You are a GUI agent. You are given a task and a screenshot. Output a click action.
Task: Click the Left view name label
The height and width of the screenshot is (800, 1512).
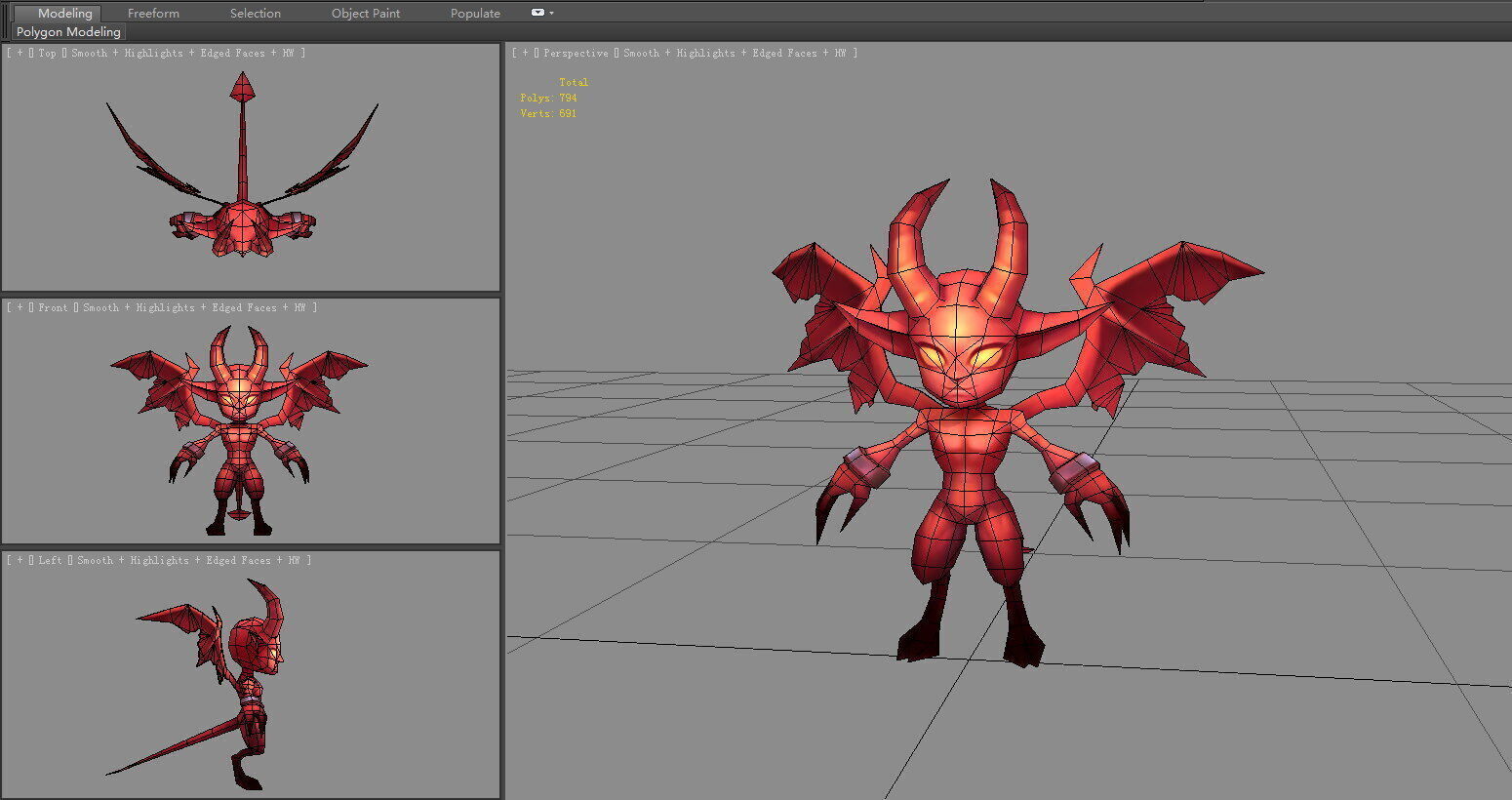coord(50,561)
